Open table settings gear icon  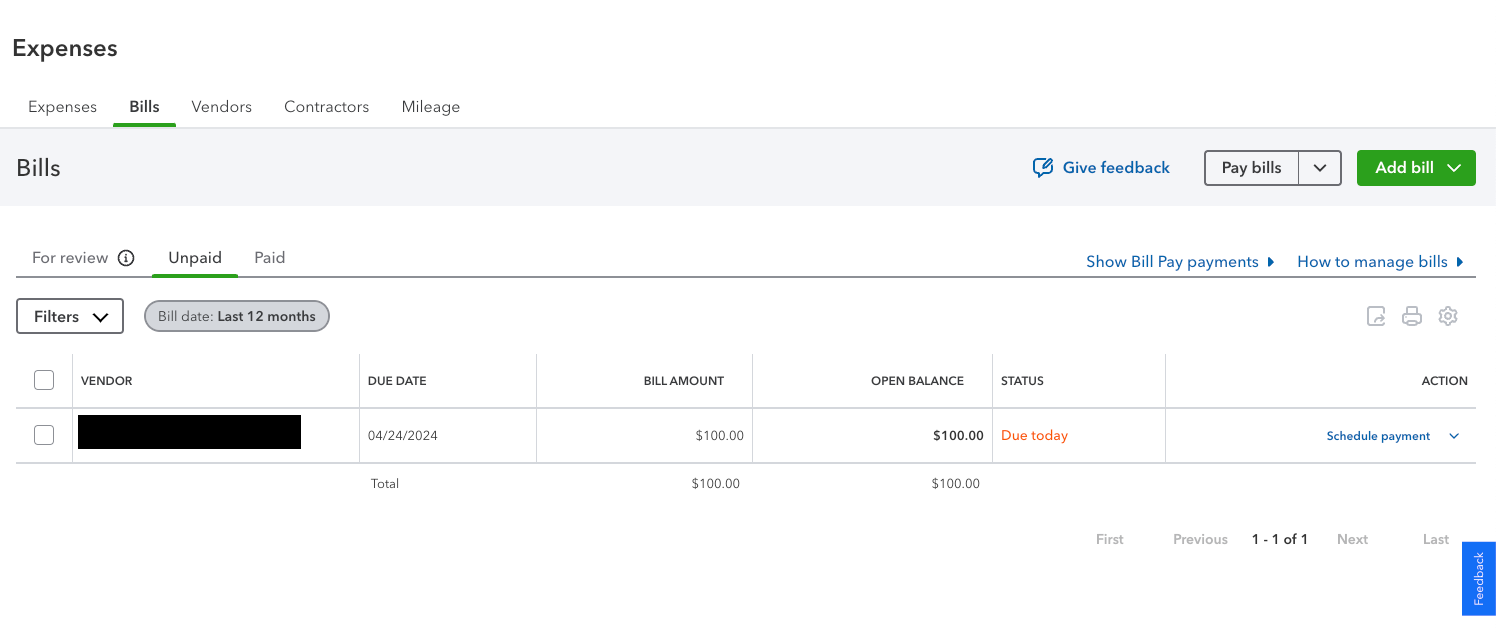point(1448,316)
